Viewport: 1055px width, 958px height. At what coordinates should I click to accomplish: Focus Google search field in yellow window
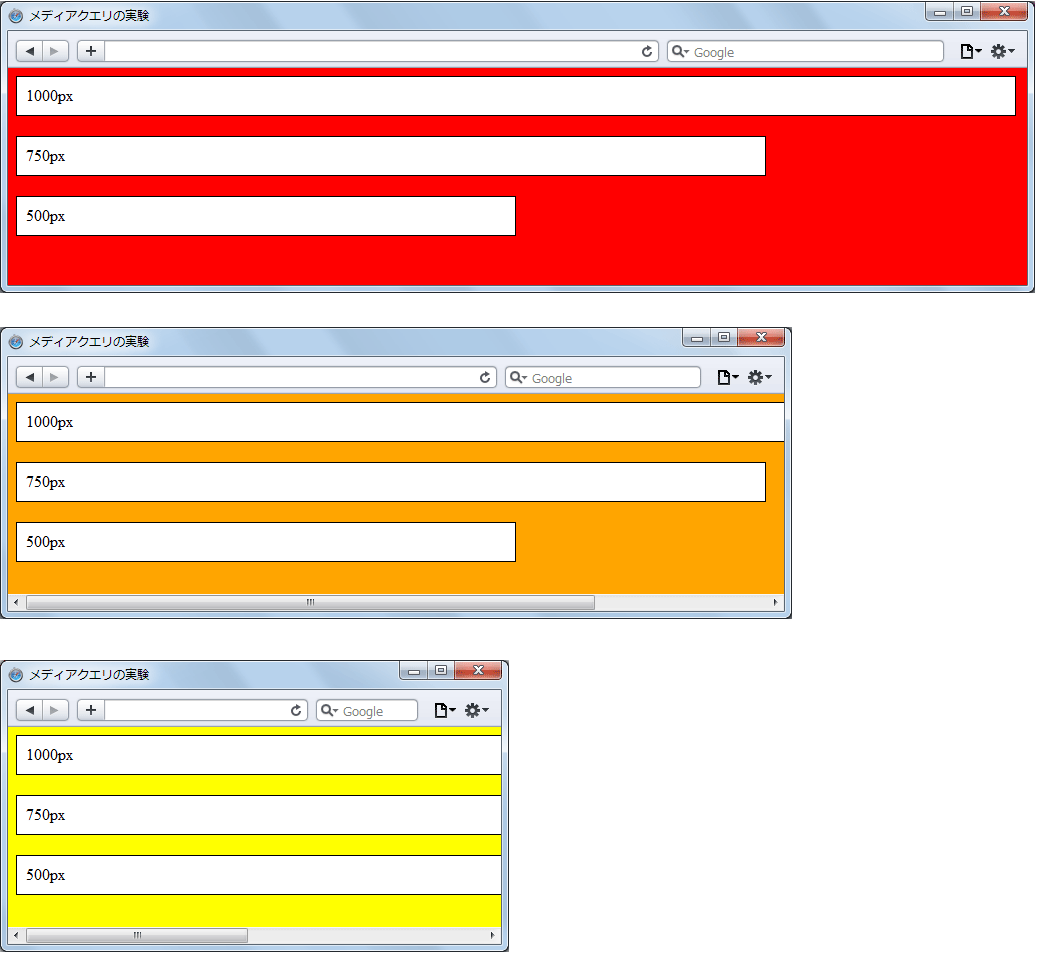pos(367,710)
